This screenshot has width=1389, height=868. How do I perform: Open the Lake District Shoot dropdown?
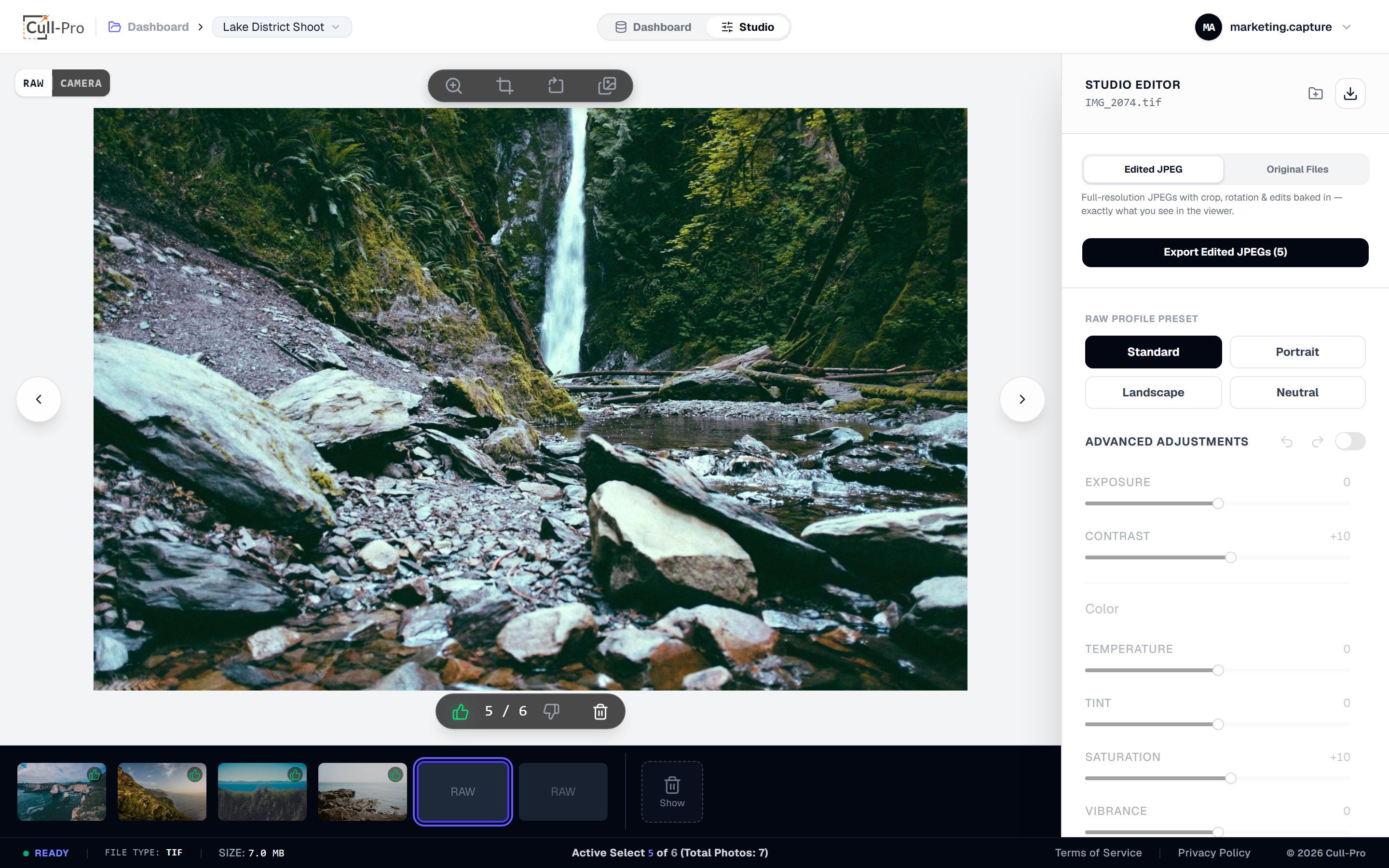pos(282,27)
